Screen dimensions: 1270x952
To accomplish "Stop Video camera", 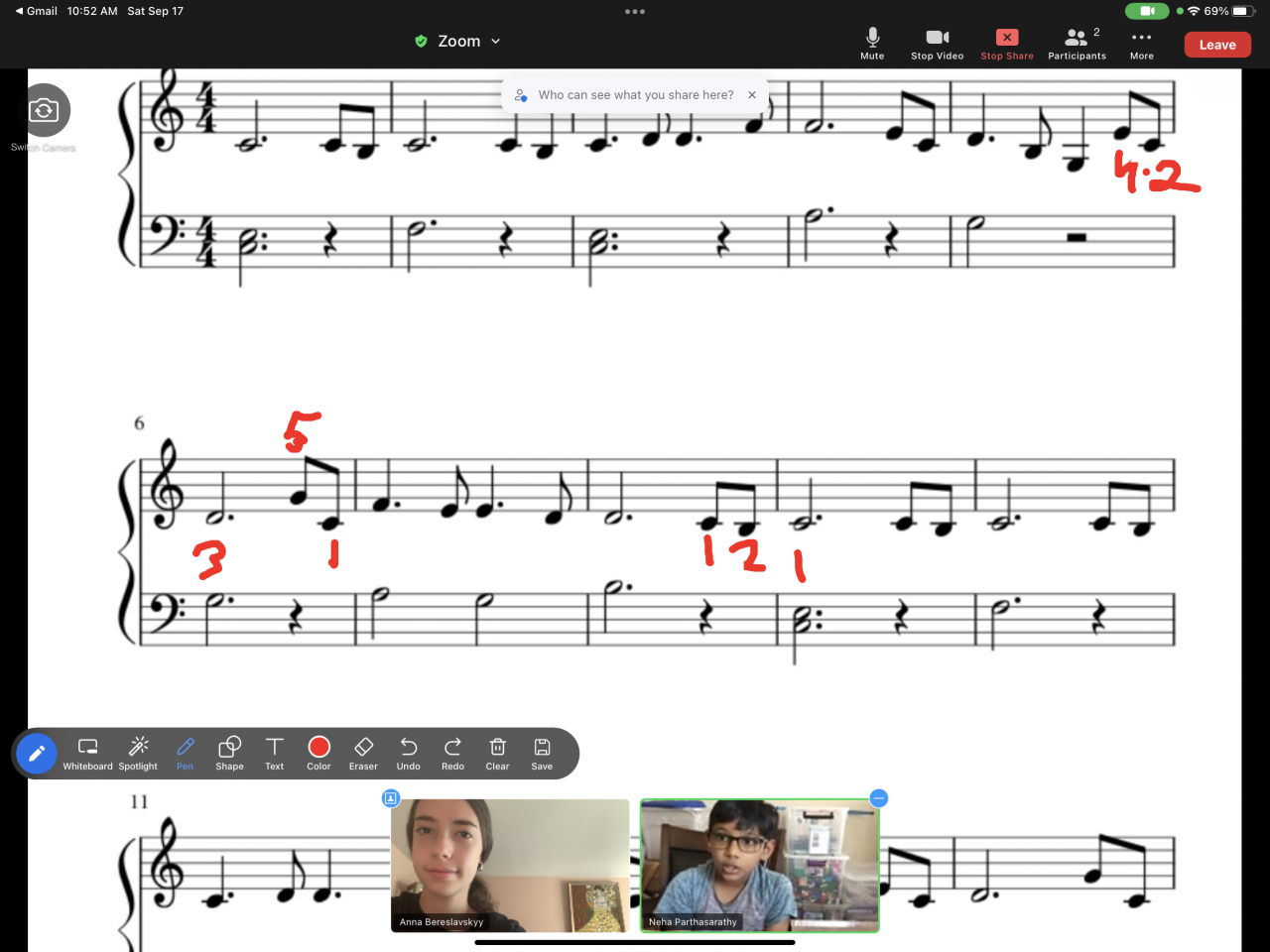I will (x=937, y=44).
